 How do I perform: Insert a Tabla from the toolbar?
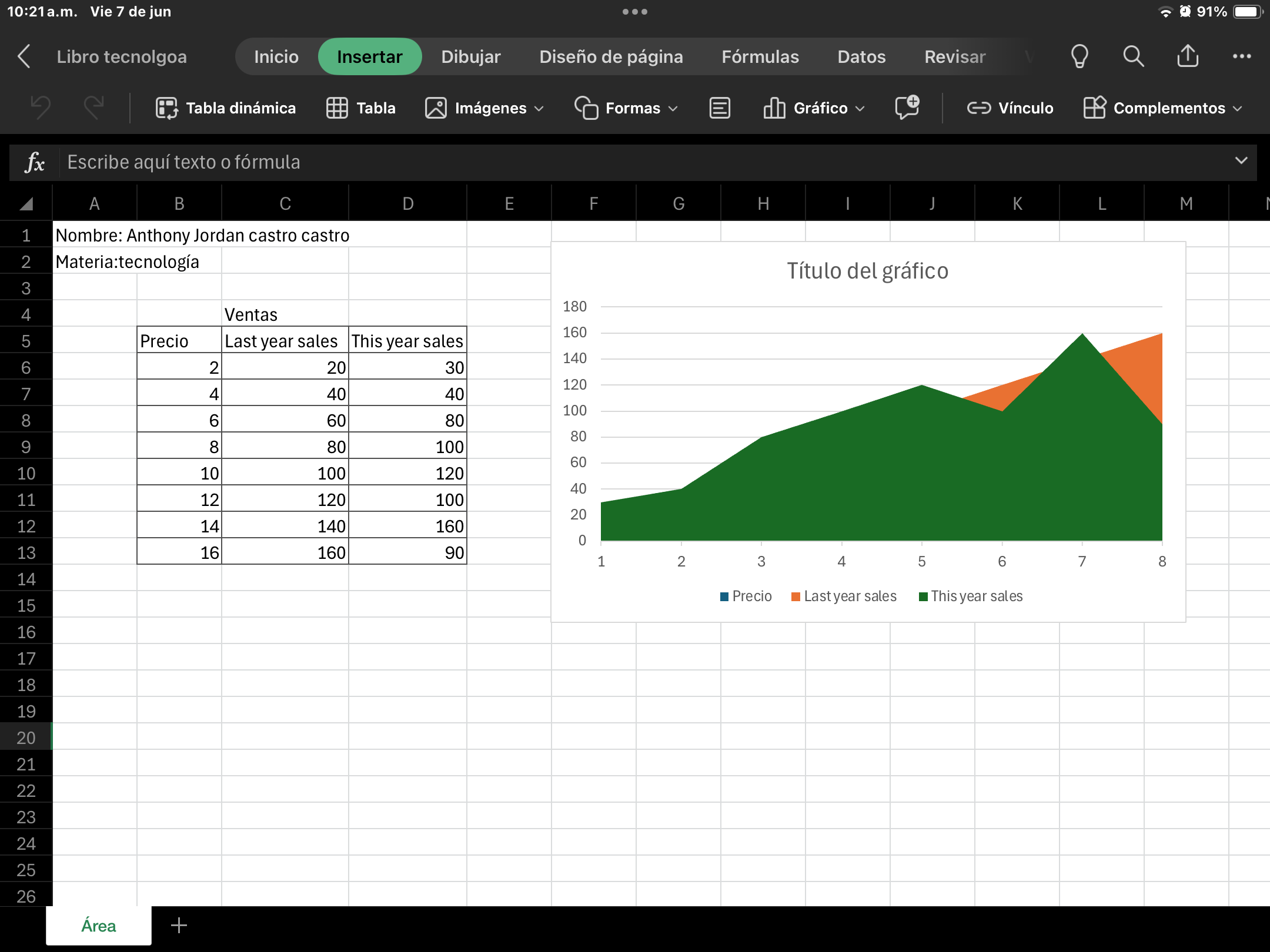[x=361, y=108]
